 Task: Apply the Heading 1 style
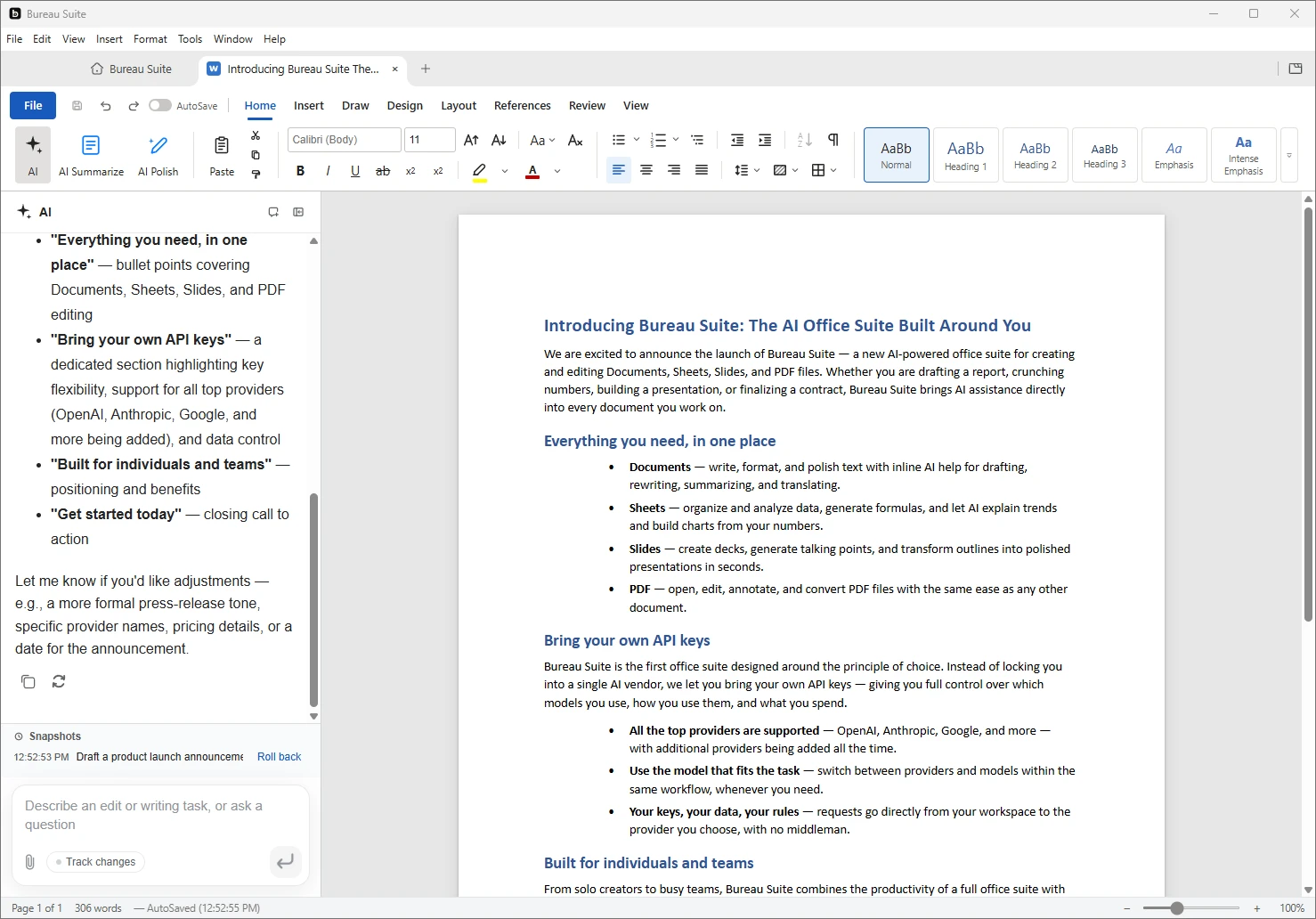(966, 155)
